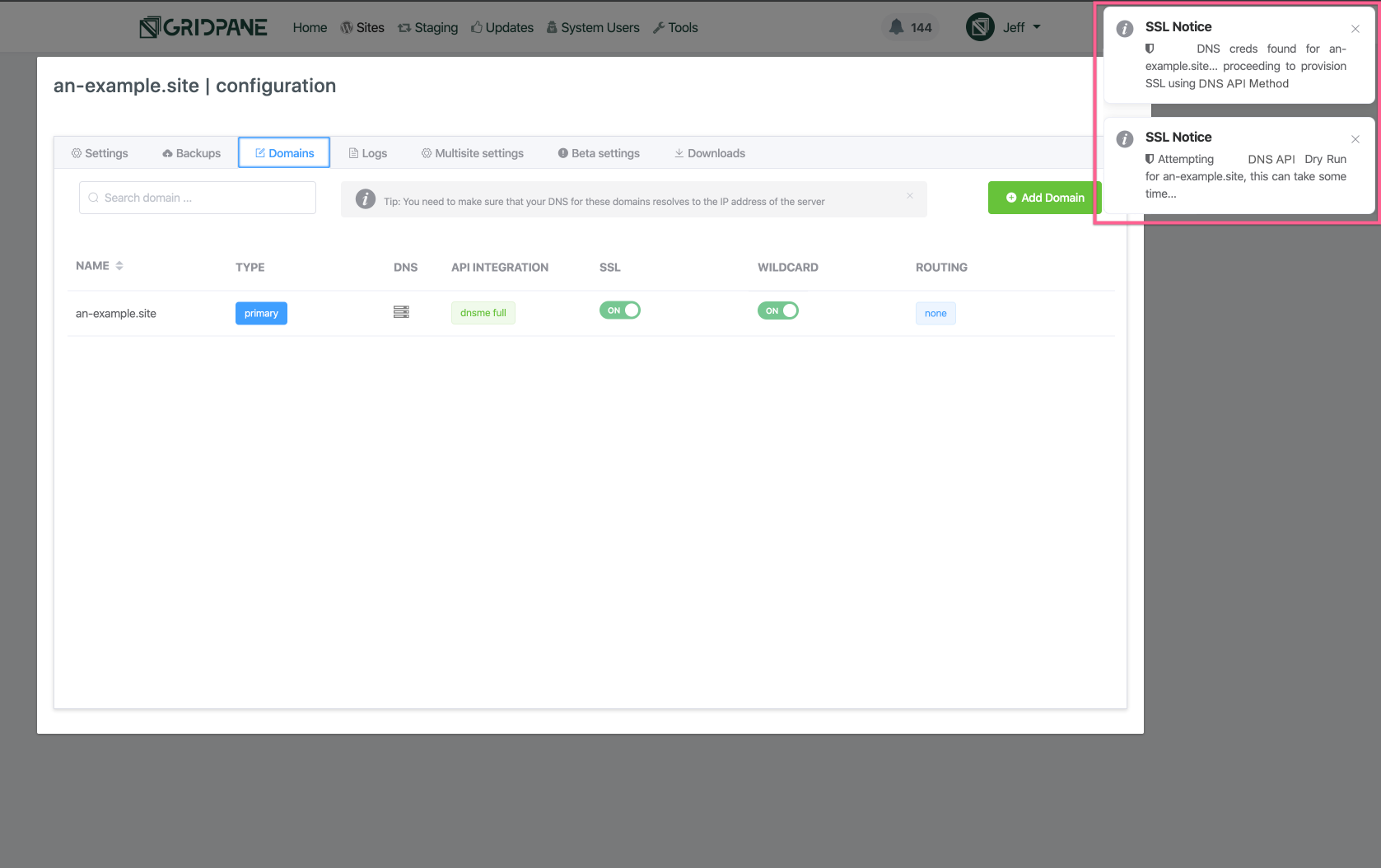Click the Type column header

250,267
